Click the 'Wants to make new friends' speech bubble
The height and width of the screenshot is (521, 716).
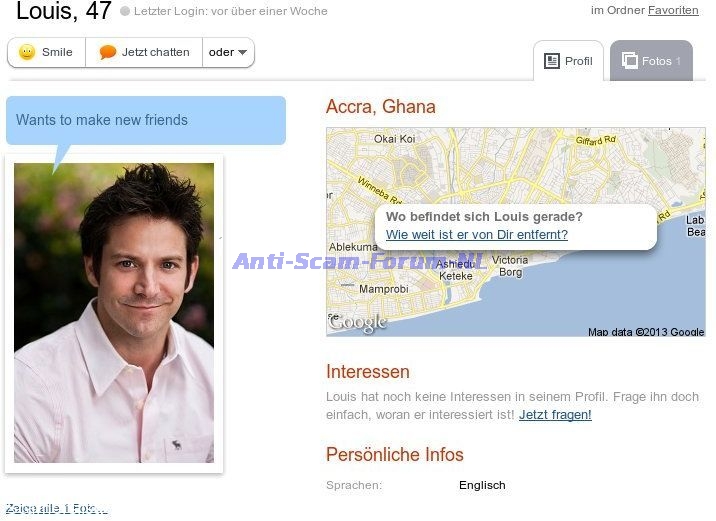point(146,120)
